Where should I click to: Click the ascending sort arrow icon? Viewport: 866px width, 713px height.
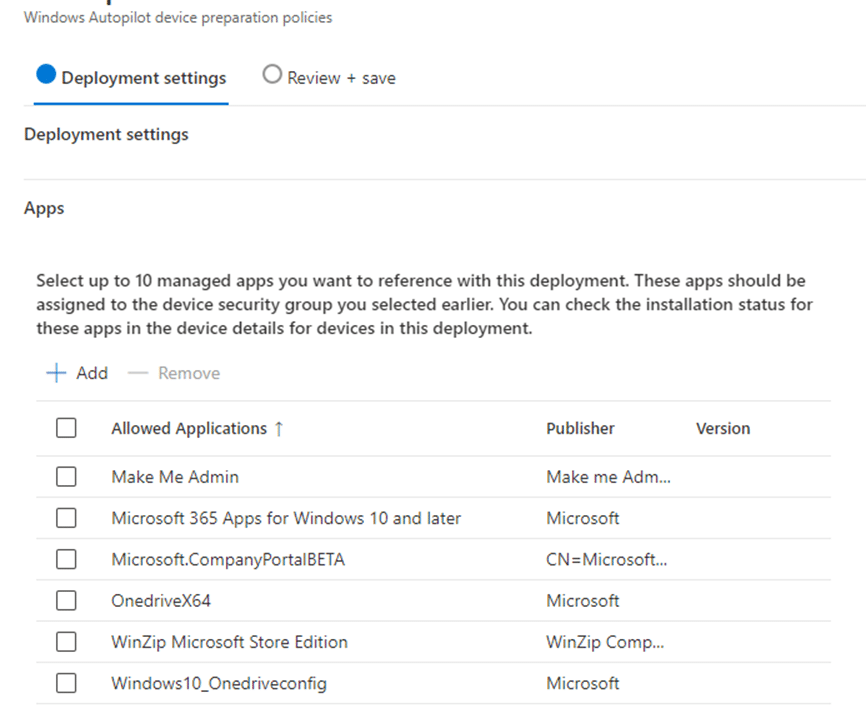279,429
